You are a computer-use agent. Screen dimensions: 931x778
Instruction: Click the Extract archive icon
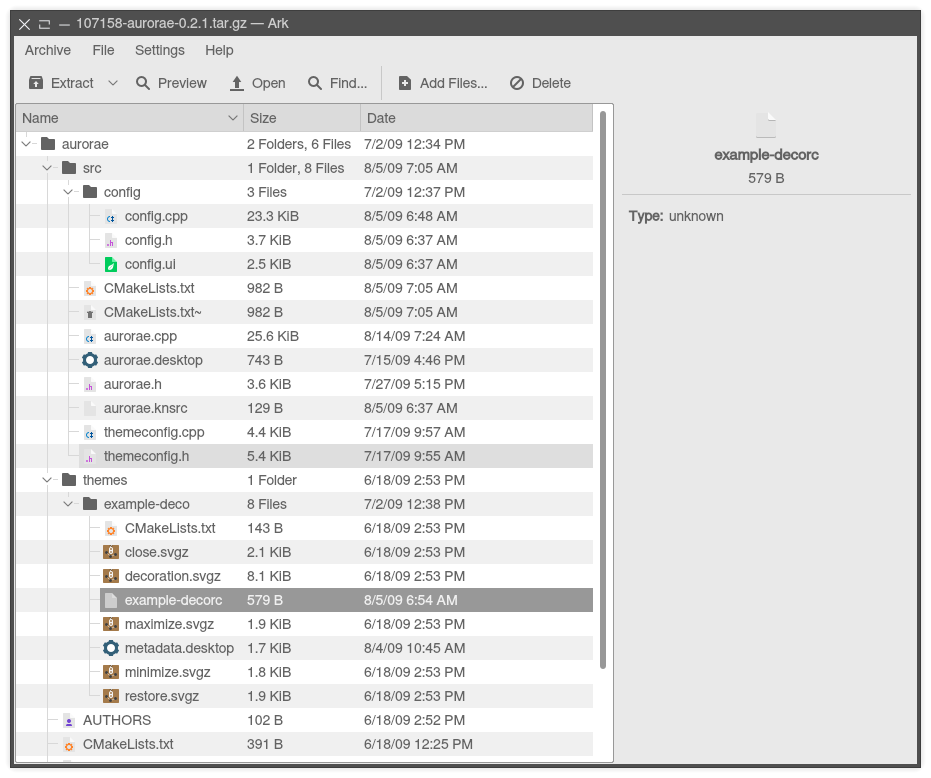(x=36, y=83)
